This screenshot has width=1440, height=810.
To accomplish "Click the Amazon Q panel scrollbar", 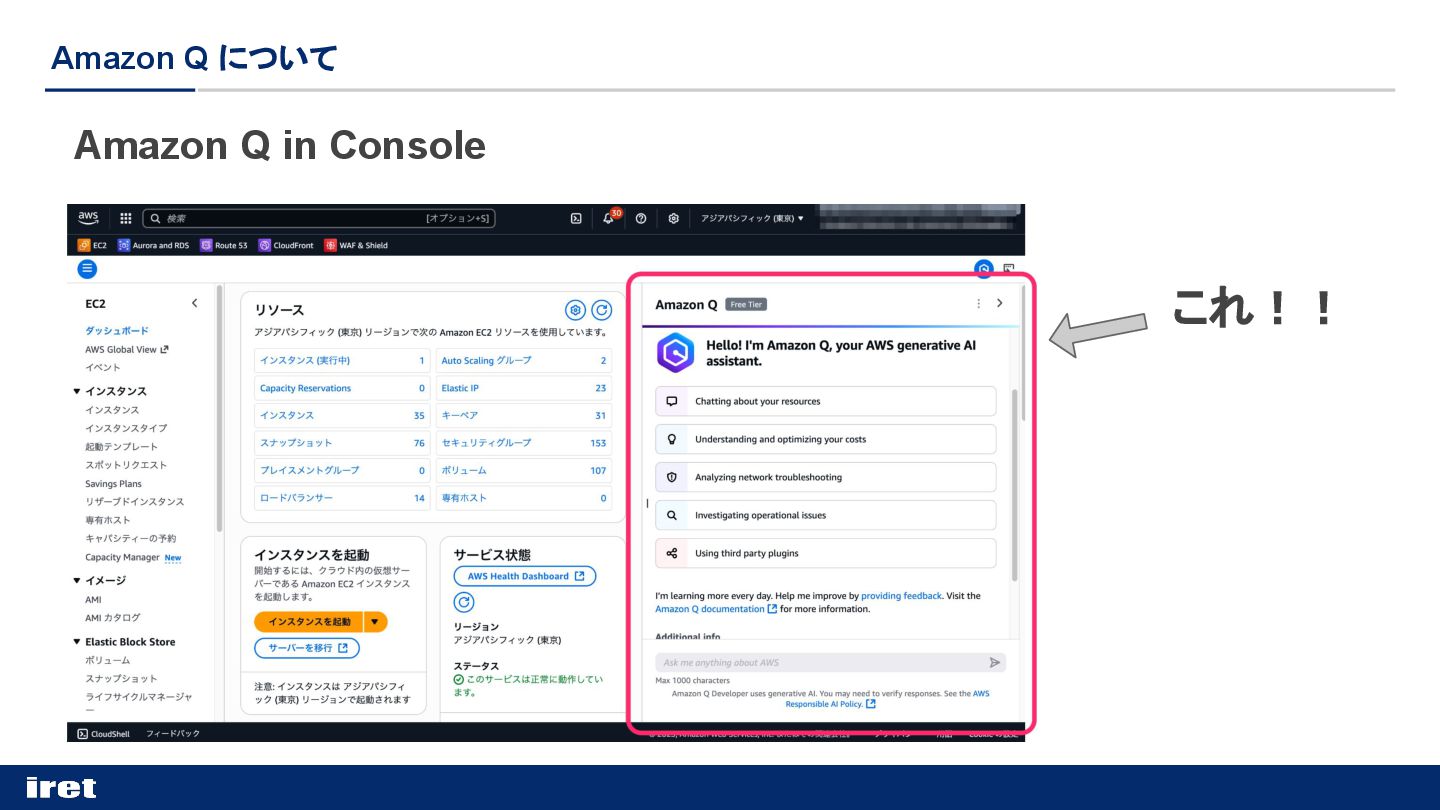I will pos(1015,485).
